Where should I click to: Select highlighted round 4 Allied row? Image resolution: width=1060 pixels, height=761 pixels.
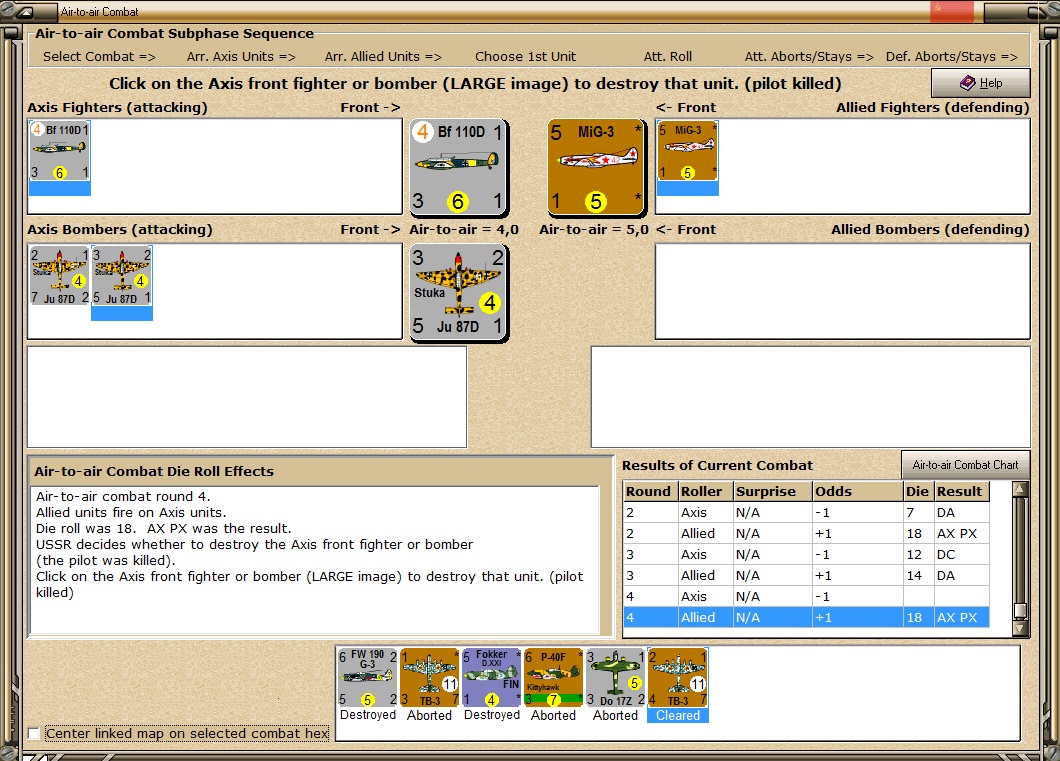tap(806, 617)
